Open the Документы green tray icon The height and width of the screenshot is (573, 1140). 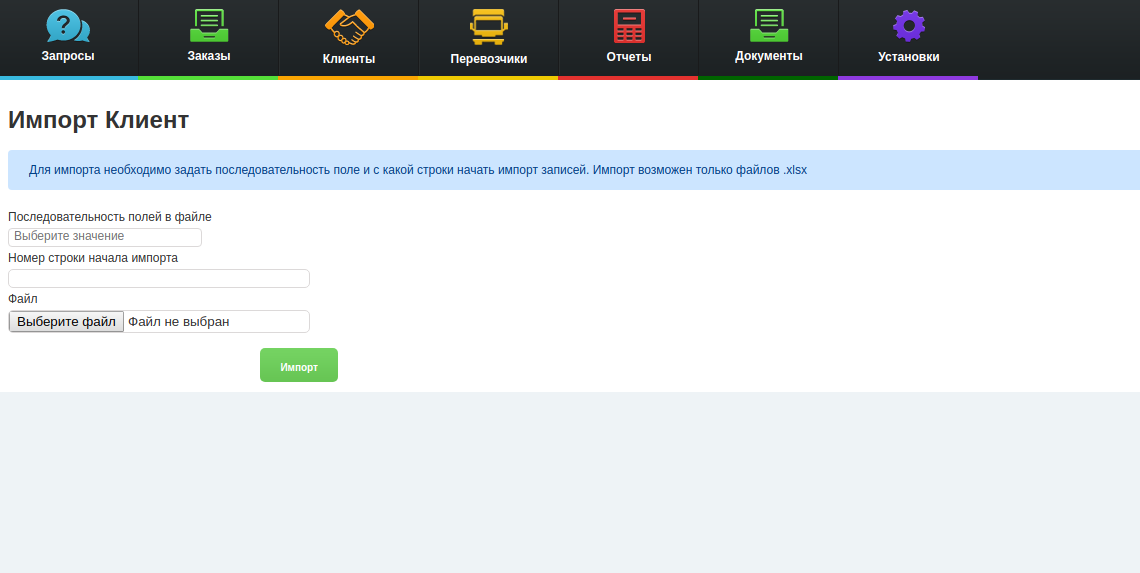click(768, 26)
